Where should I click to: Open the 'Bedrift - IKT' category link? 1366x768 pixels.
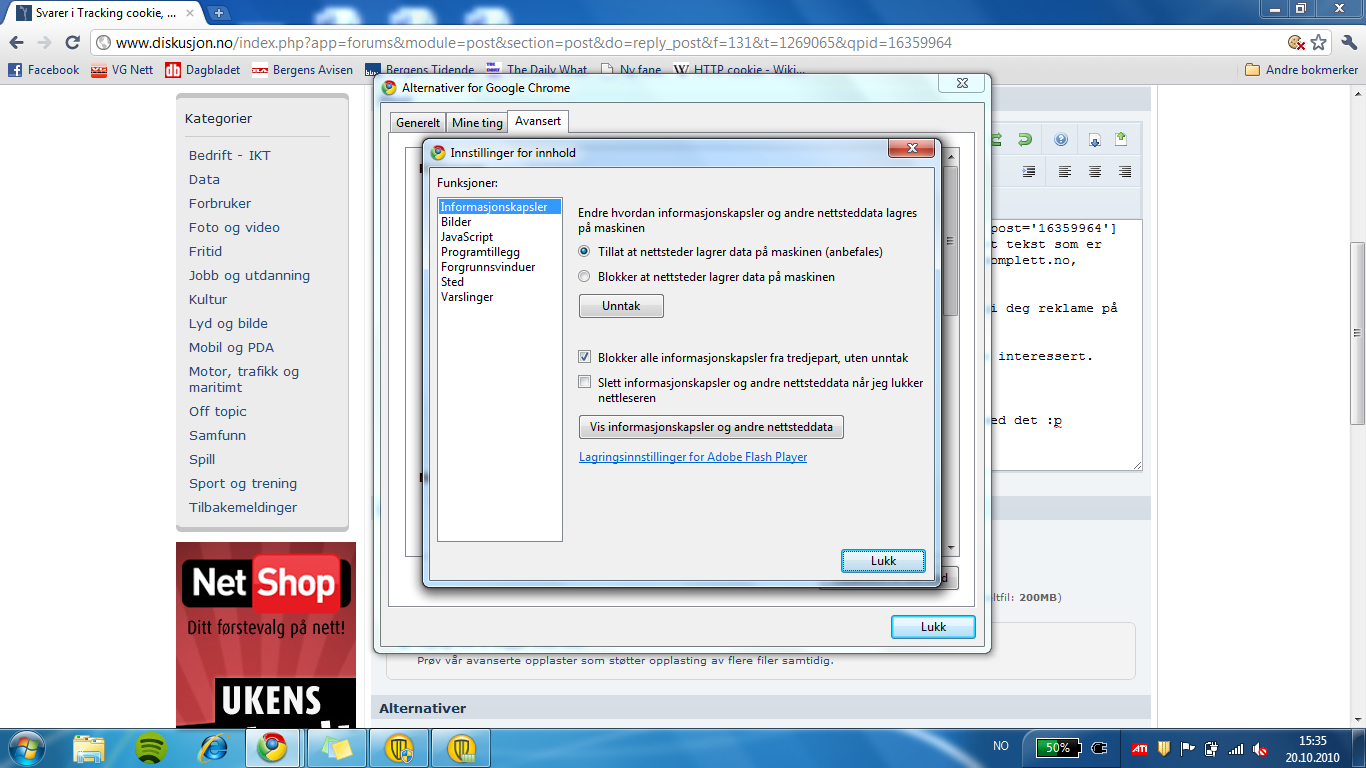coord(230,155)
